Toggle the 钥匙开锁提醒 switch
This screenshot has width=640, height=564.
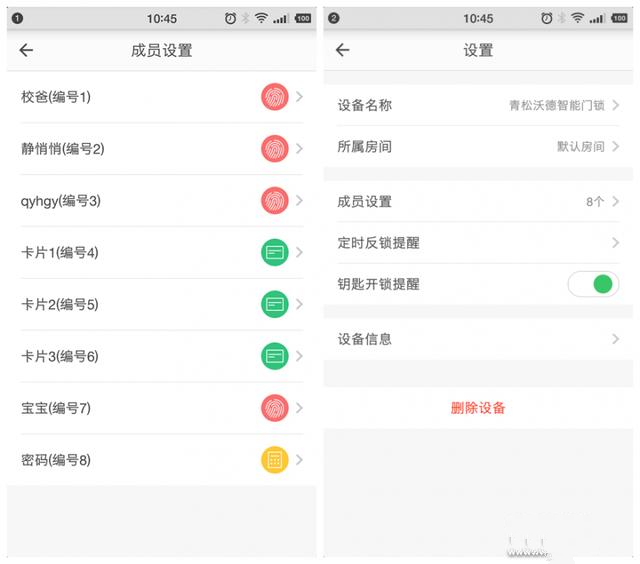tap(593, 284)
